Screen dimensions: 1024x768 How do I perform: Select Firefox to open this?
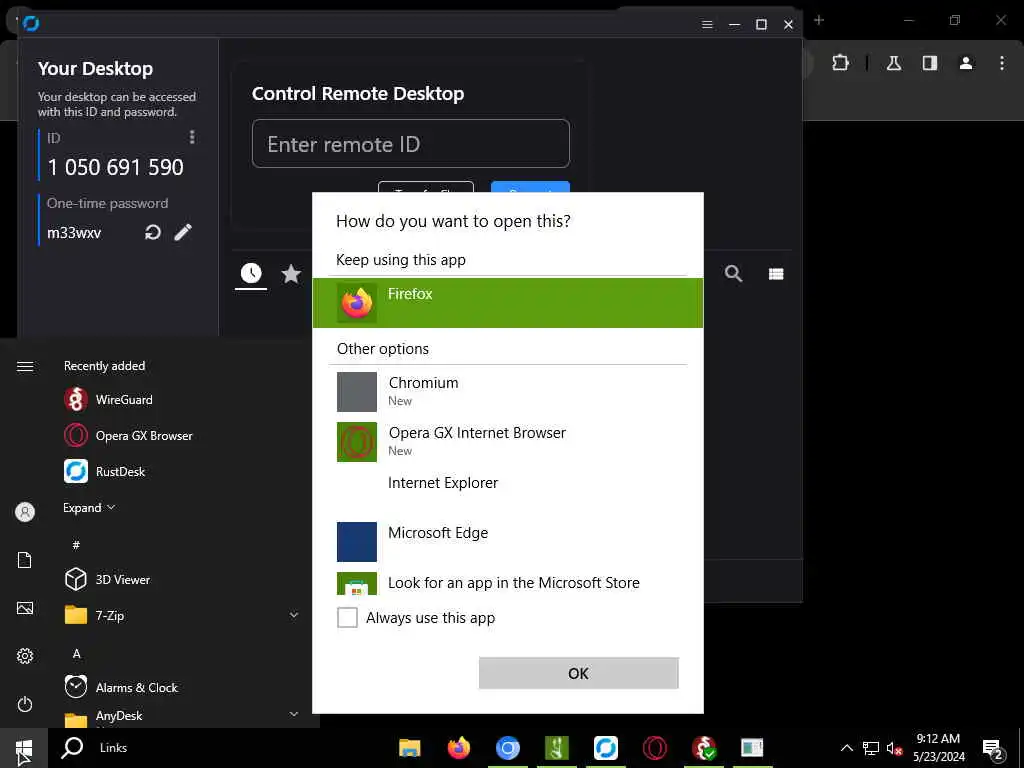[507, 303]
